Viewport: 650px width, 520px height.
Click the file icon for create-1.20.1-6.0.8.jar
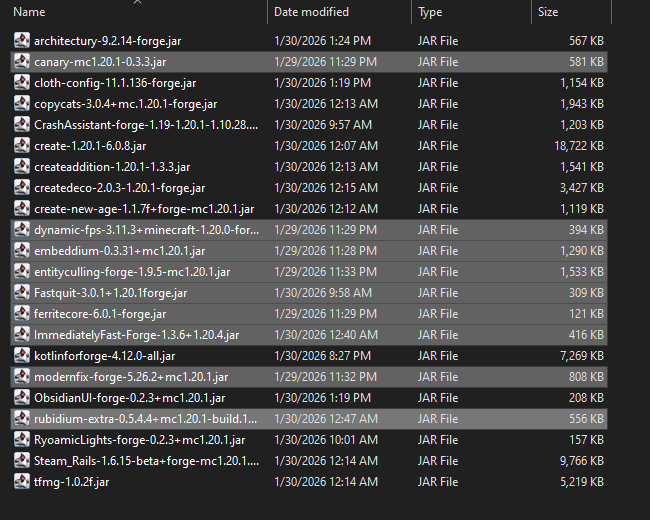[x=22, y=146]
